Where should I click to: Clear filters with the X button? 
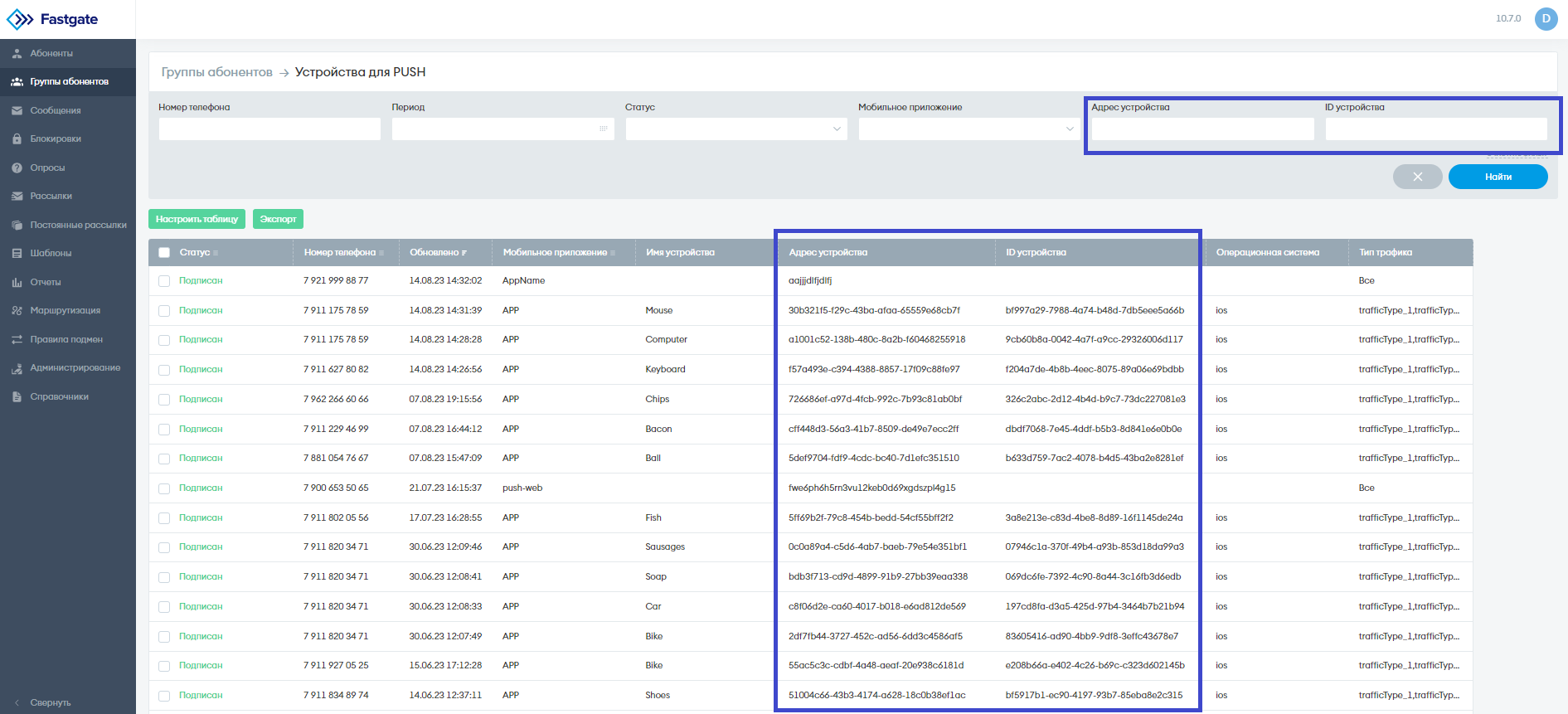click(1417, 177)
